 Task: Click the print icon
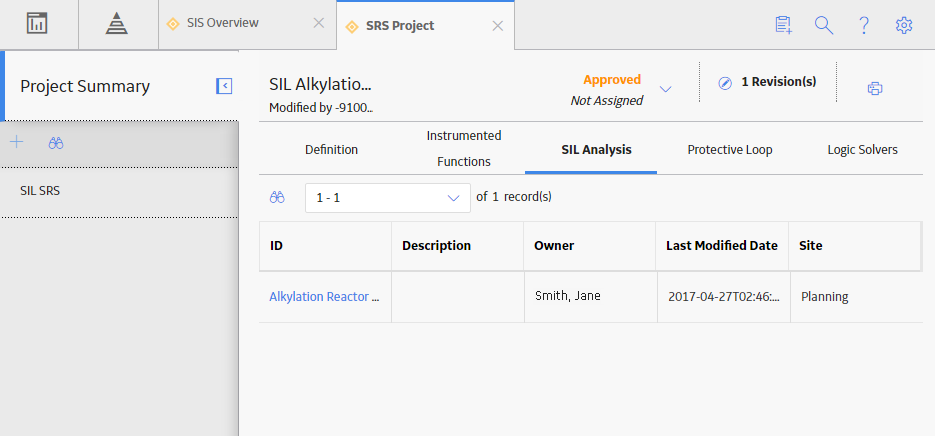pyautogui.click(x=875, y=89)
